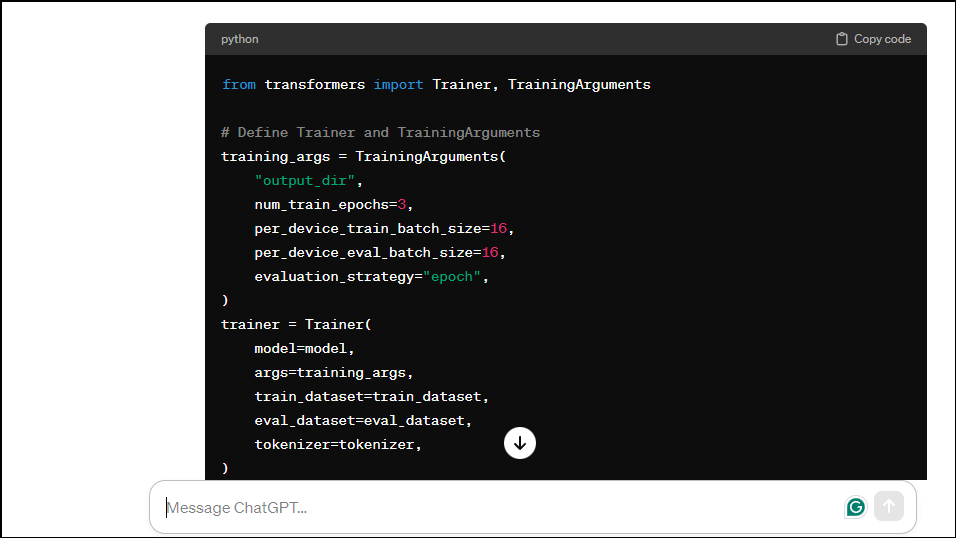Click the tokenizer=tokenizer, line
Viewport: 956px width, 538px height.
click(x=338, y=445)
